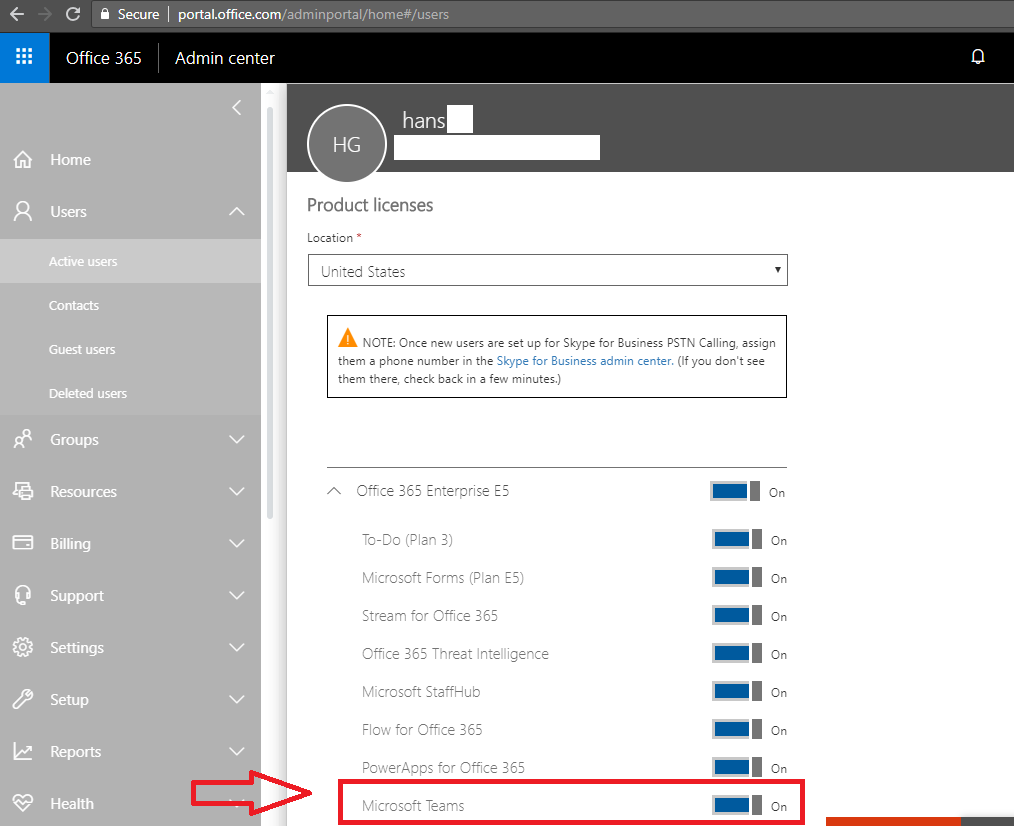
Task: Open the notifications bell
Action: point(978,57)
